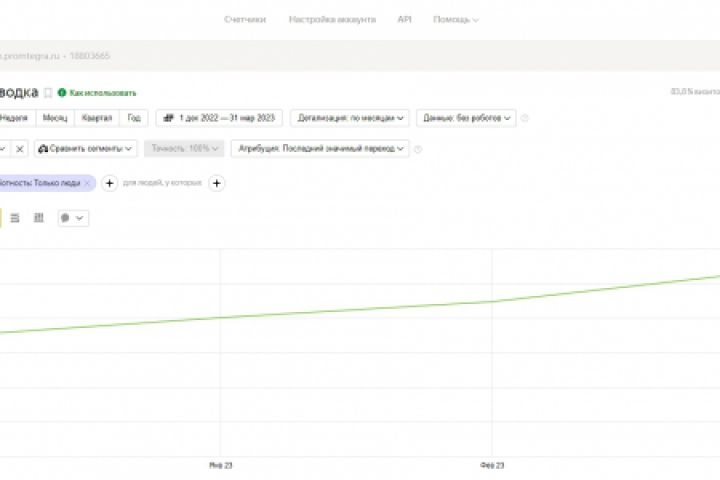Expand the Данные: без роботов dropdown

tap(466, 118)
